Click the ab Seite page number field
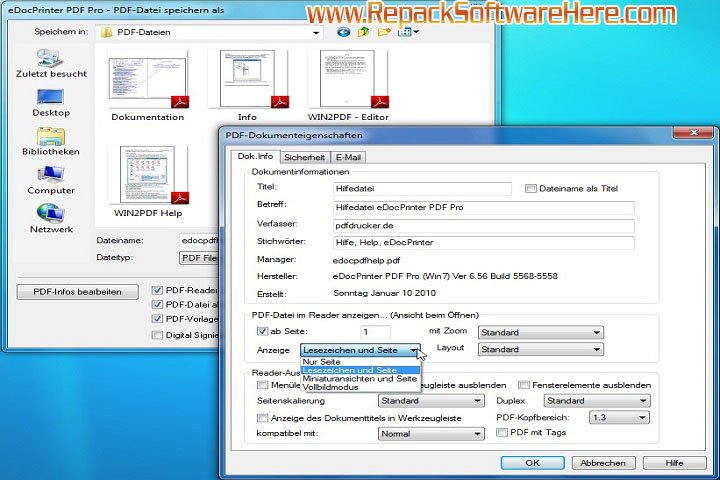The image size is (720, 480). [x=375, y=332]
